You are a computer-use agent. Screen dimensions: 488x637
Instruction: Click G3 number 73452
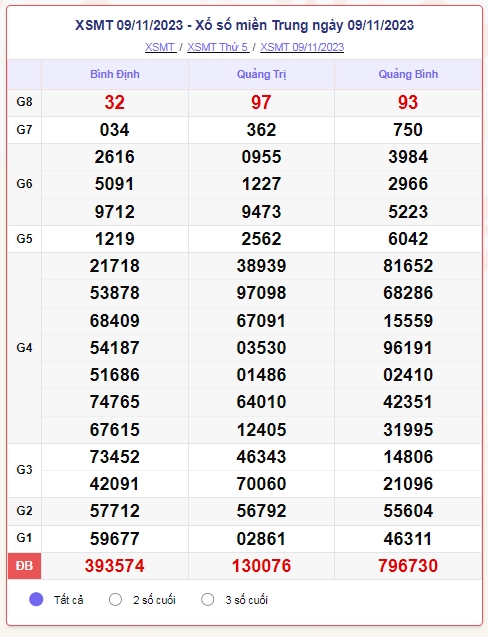click(x=115, y=457)
